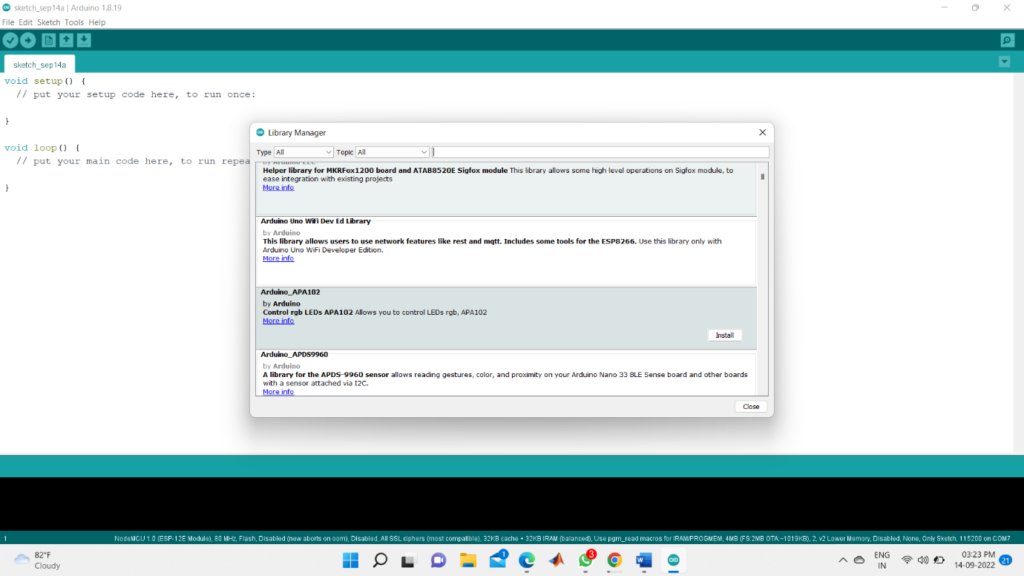Click the Upload arrow toolbar button
This screenshot has height=576, width=1024.
pyautogui.click(x=28, y=40)
